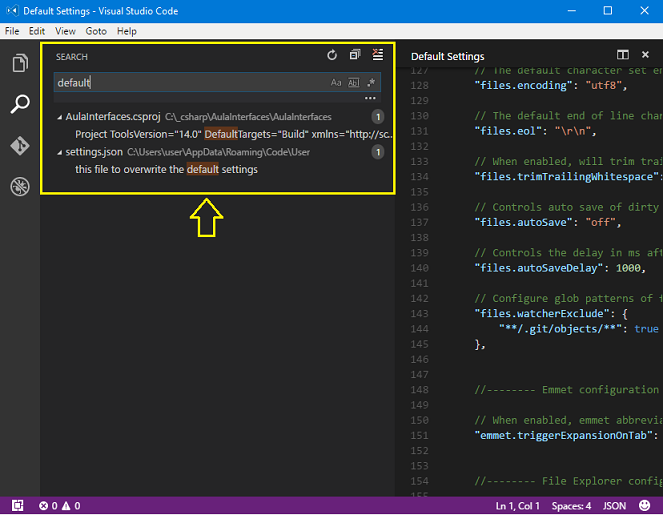Open the Debug view icon
Viewport: 663px width, 515px height.
click(x=20, y=186)
